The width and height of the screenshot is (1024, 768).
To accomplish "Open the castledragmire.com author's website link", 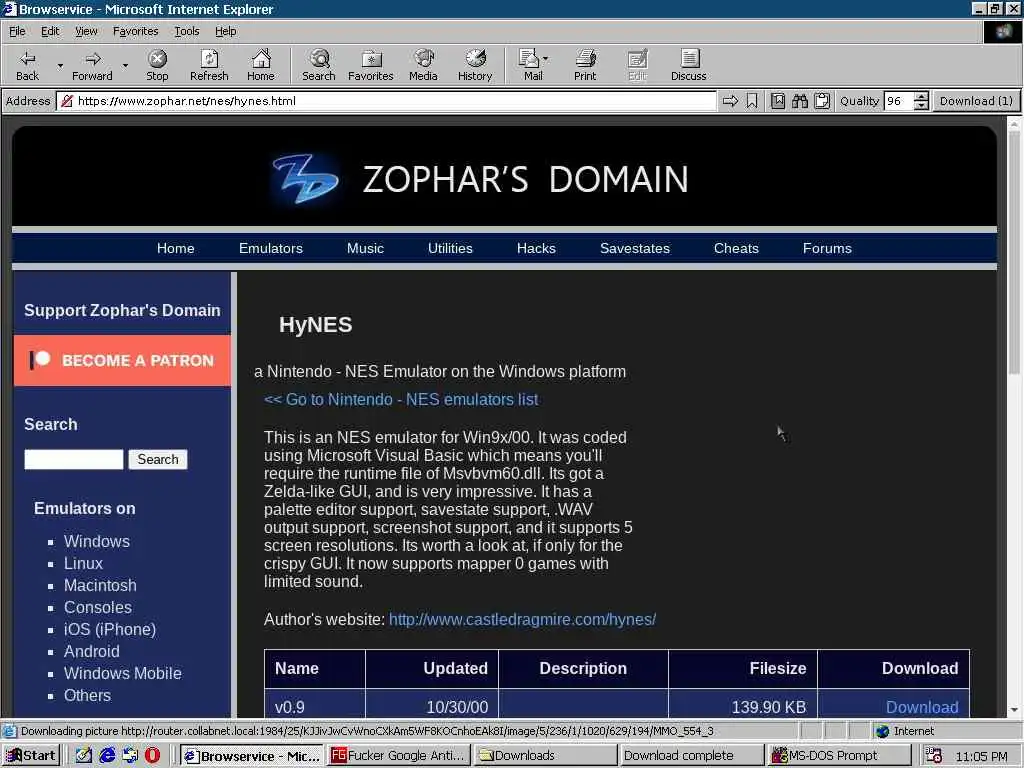I will 522,619.
